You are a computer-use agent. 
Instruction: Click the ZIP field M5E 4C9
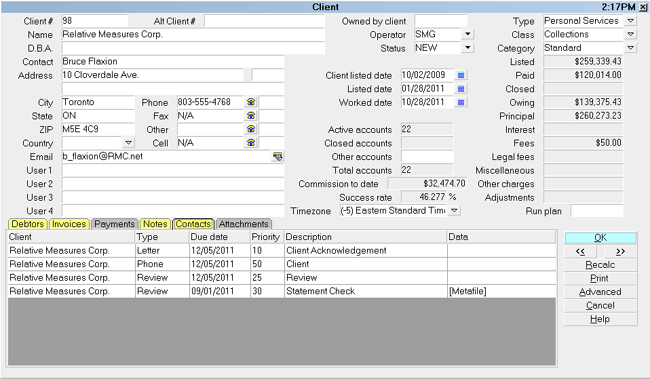point(98,129)
